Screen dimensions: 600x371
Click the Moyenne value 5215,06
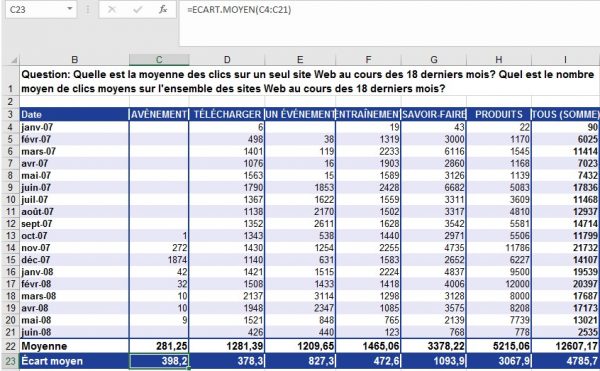[499, 346]
